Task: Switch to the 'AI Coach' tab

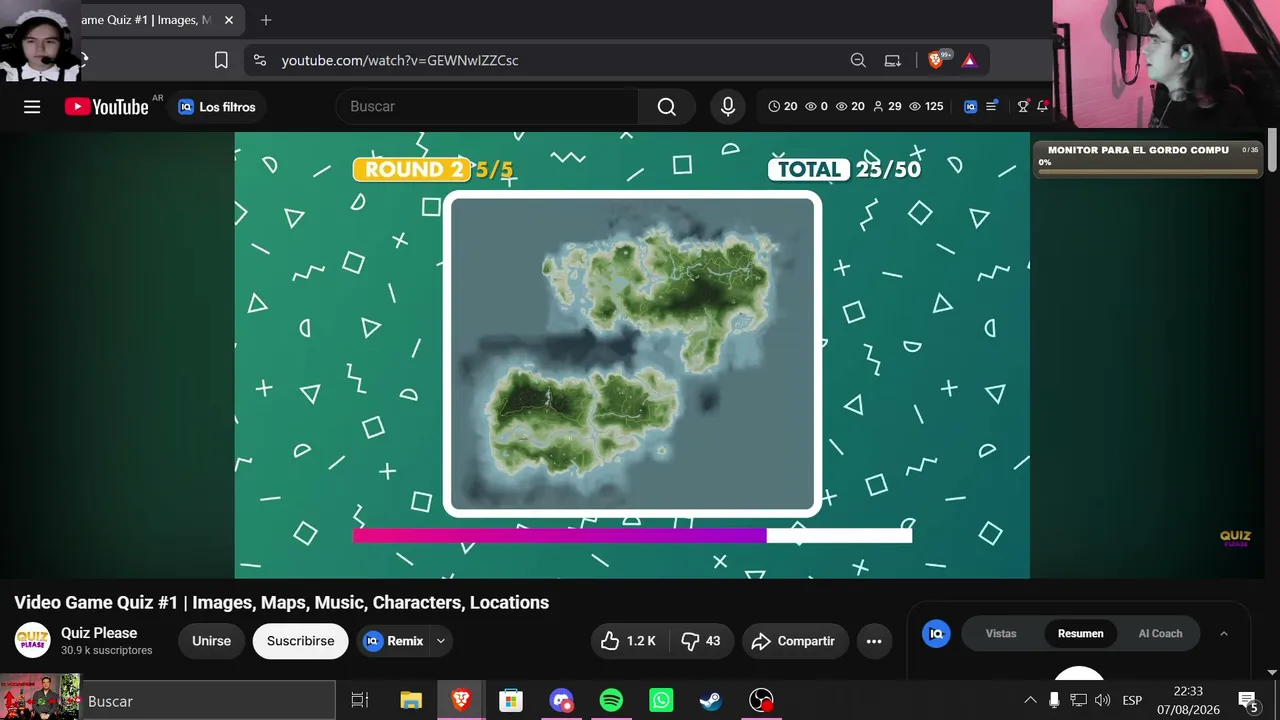Action: [1160, 634]
